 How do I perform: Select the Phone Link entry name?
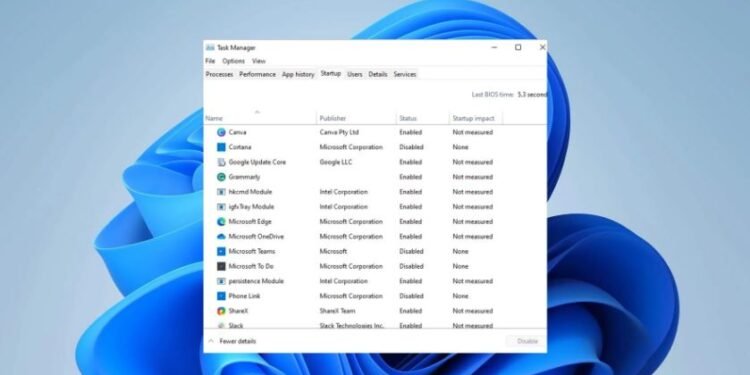point(244,296)
